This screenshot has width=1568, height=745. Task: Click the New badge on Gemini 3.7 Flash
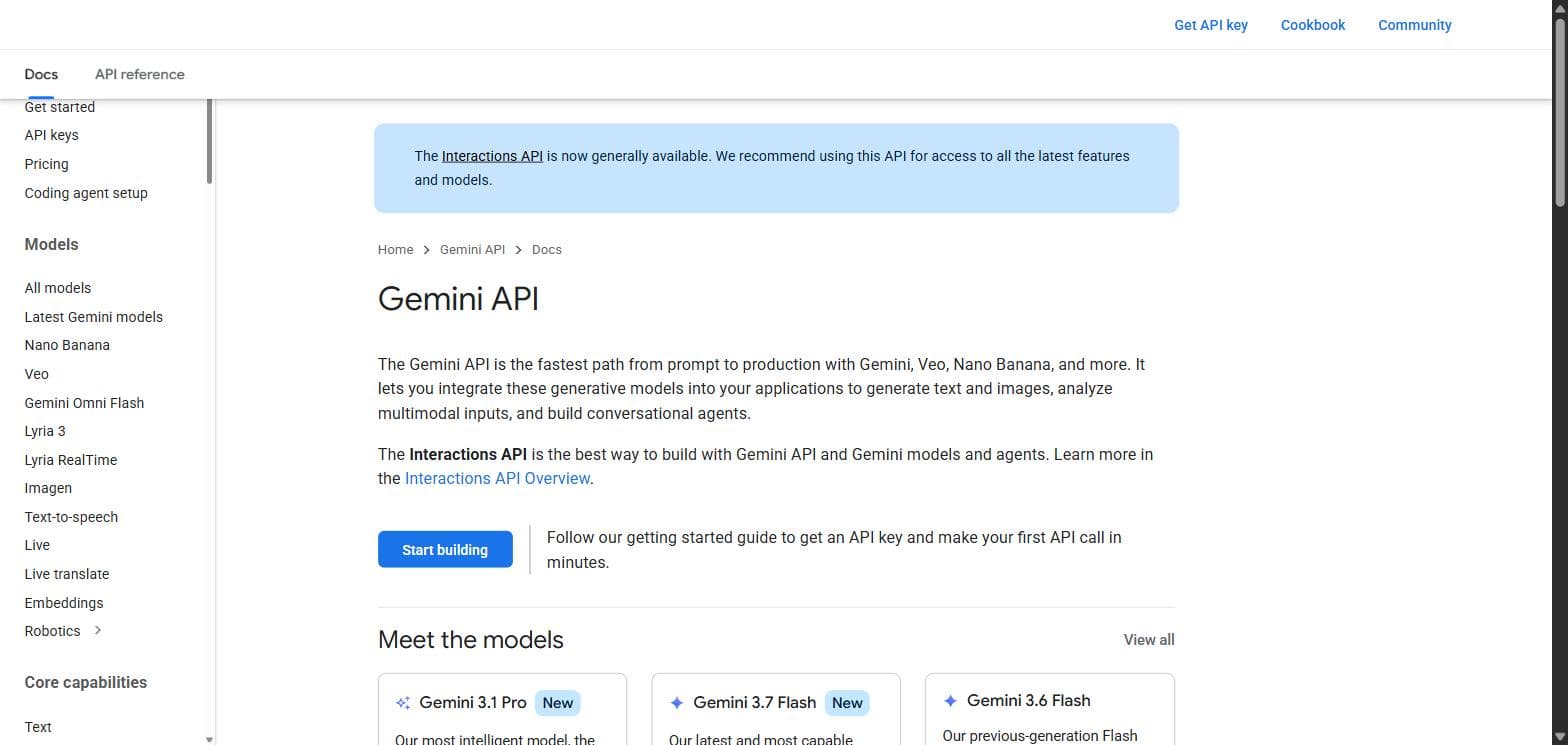[x=847, y=703]
